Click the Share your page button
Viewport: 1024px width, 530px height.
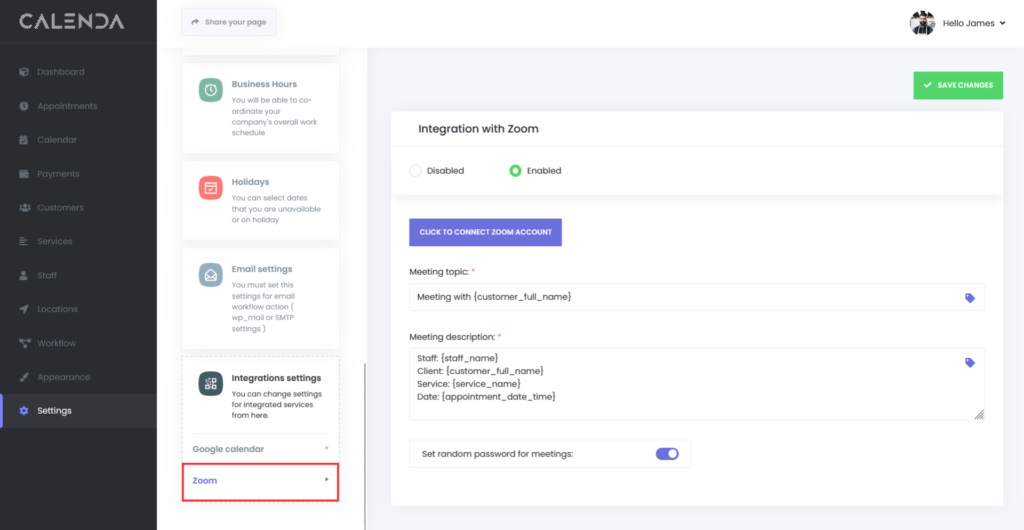point(229,22)
